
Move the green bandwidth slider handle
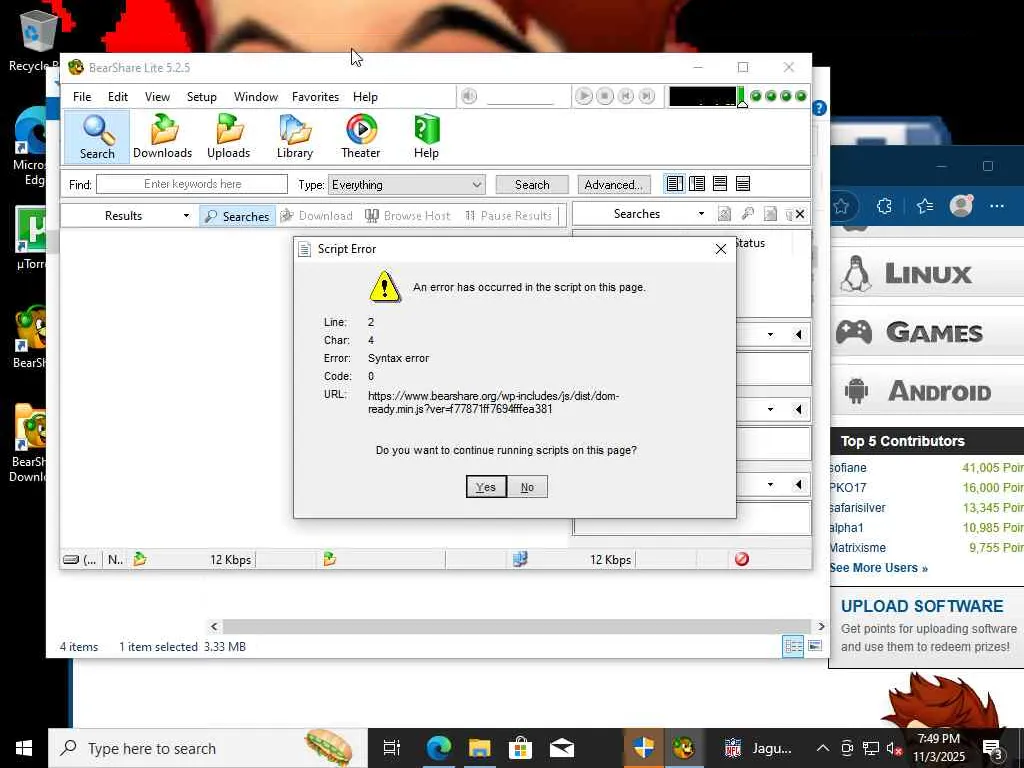(742, 98)
